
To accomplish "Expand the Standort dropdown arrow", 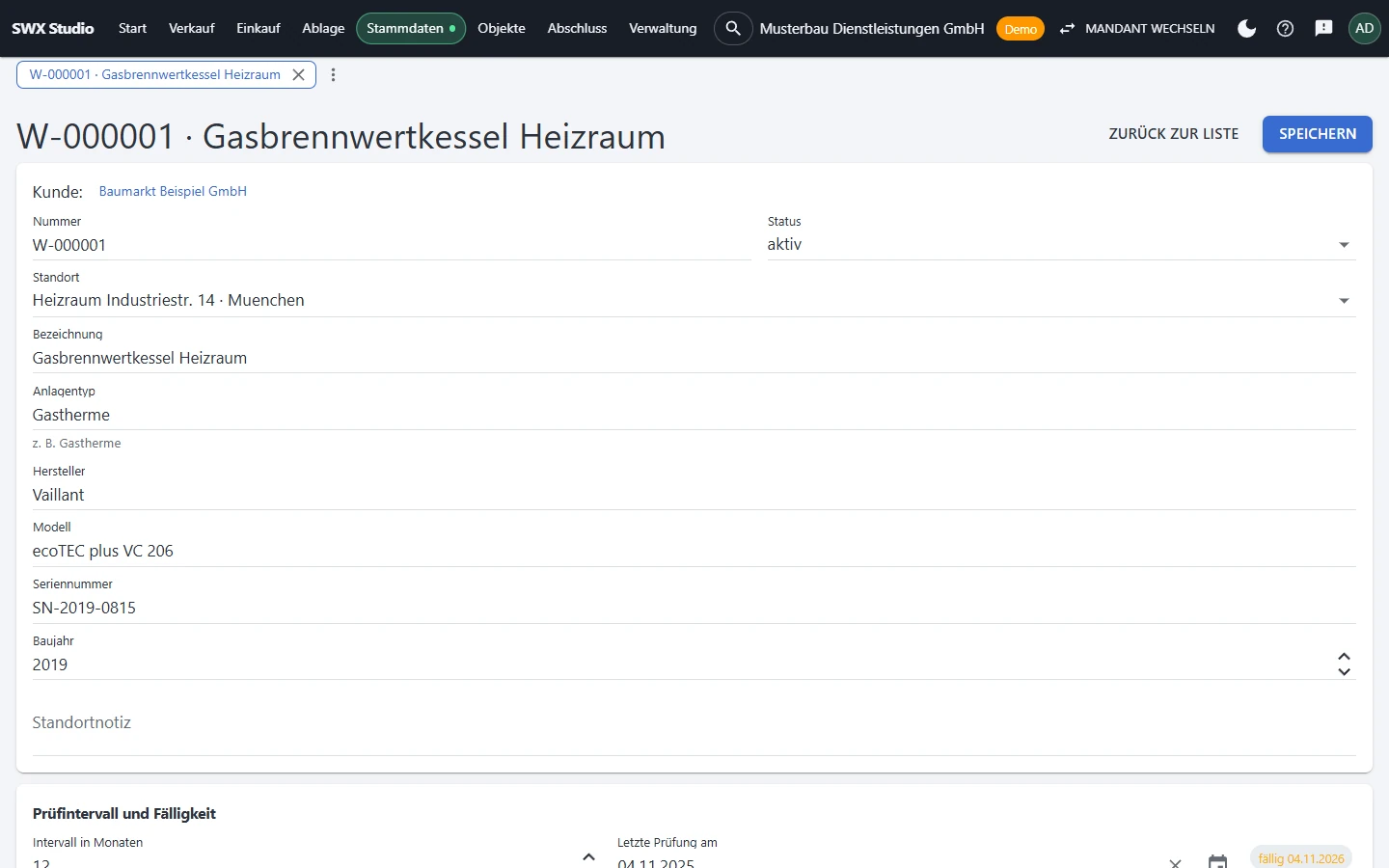I will (x=1344, y=301).
